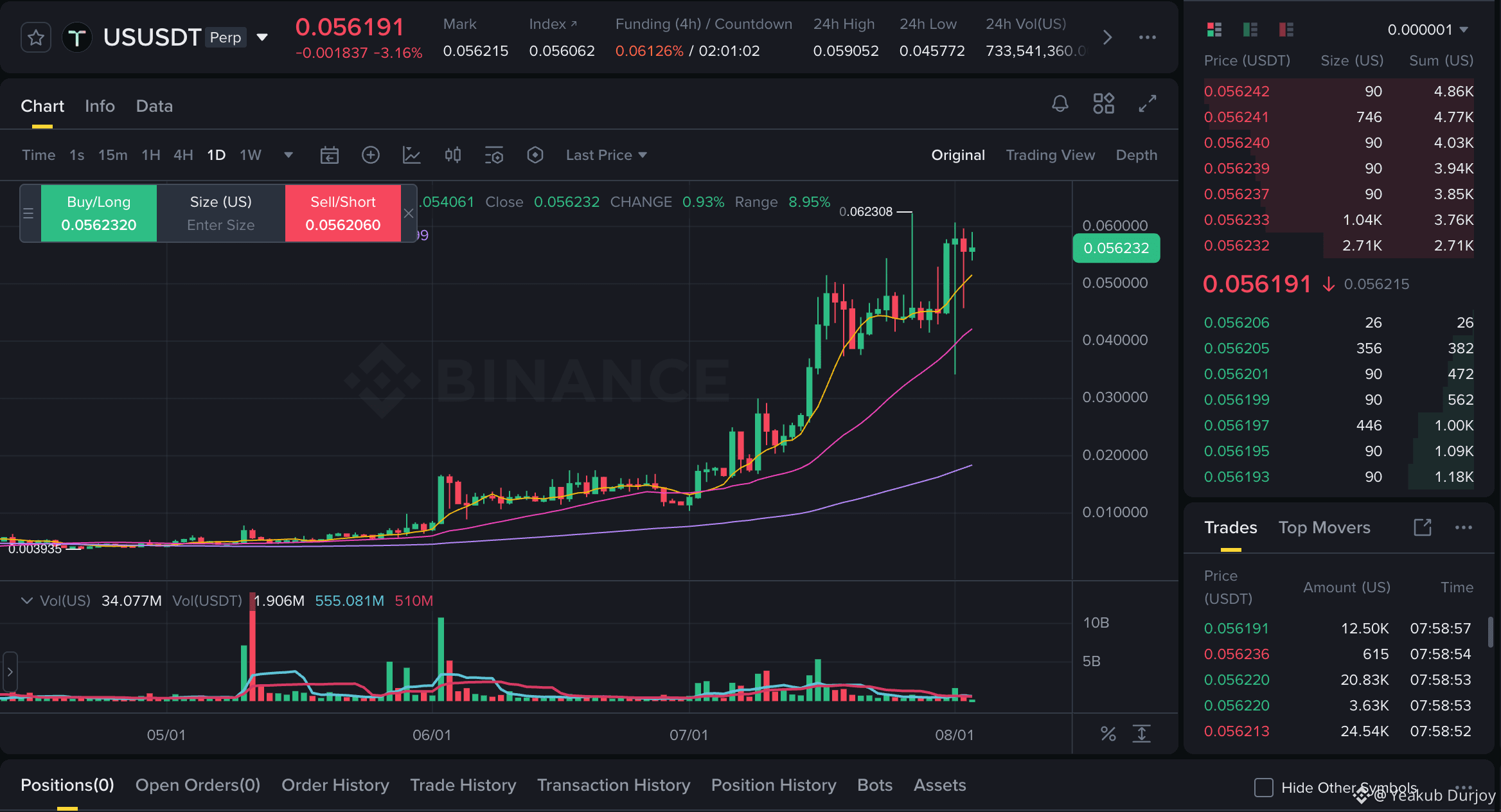Open the display settings list icon
This screenshot has width=1501, height=812.
coord(494,155)
